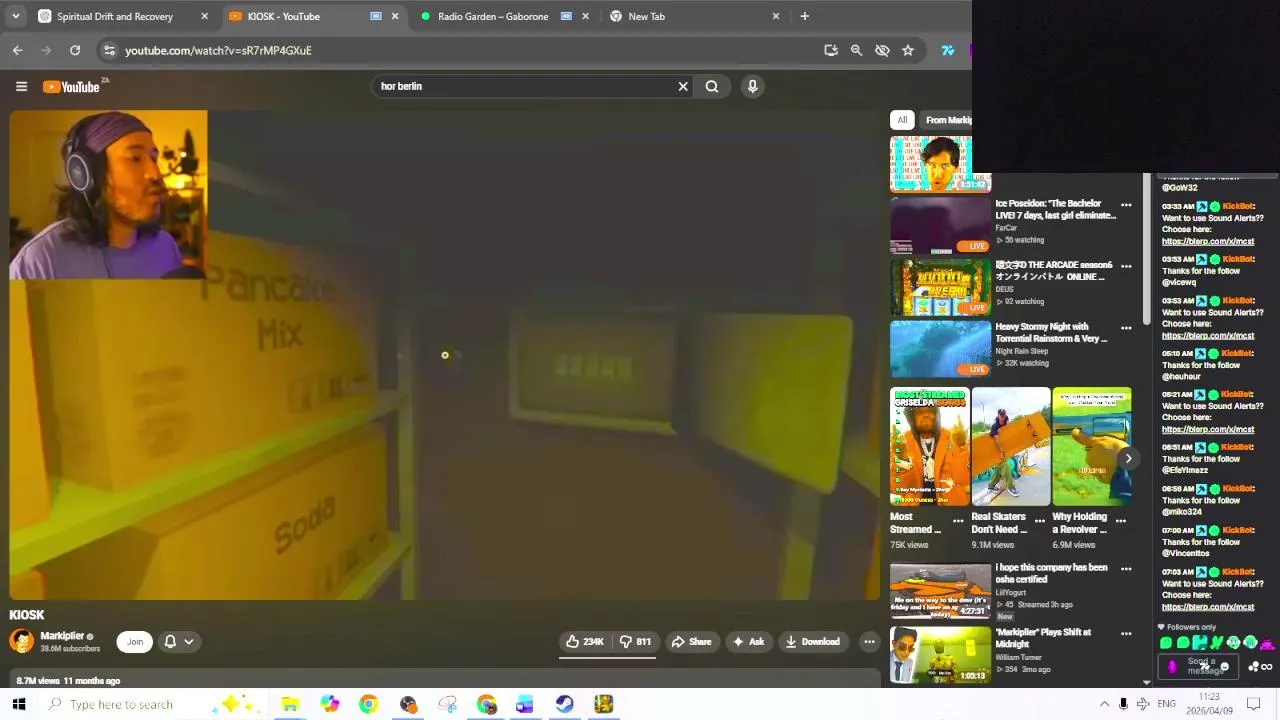Open the Markiplier channel name link
Viewport: 1280px width, 720px height.
pos(62,636)
